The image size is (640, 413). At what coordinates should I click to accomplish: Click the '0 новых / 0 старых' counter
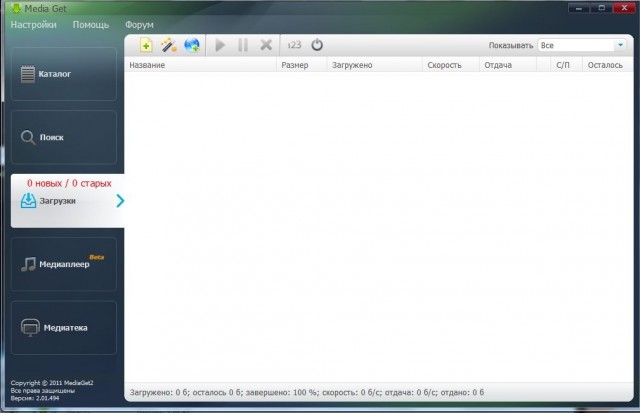69,183
